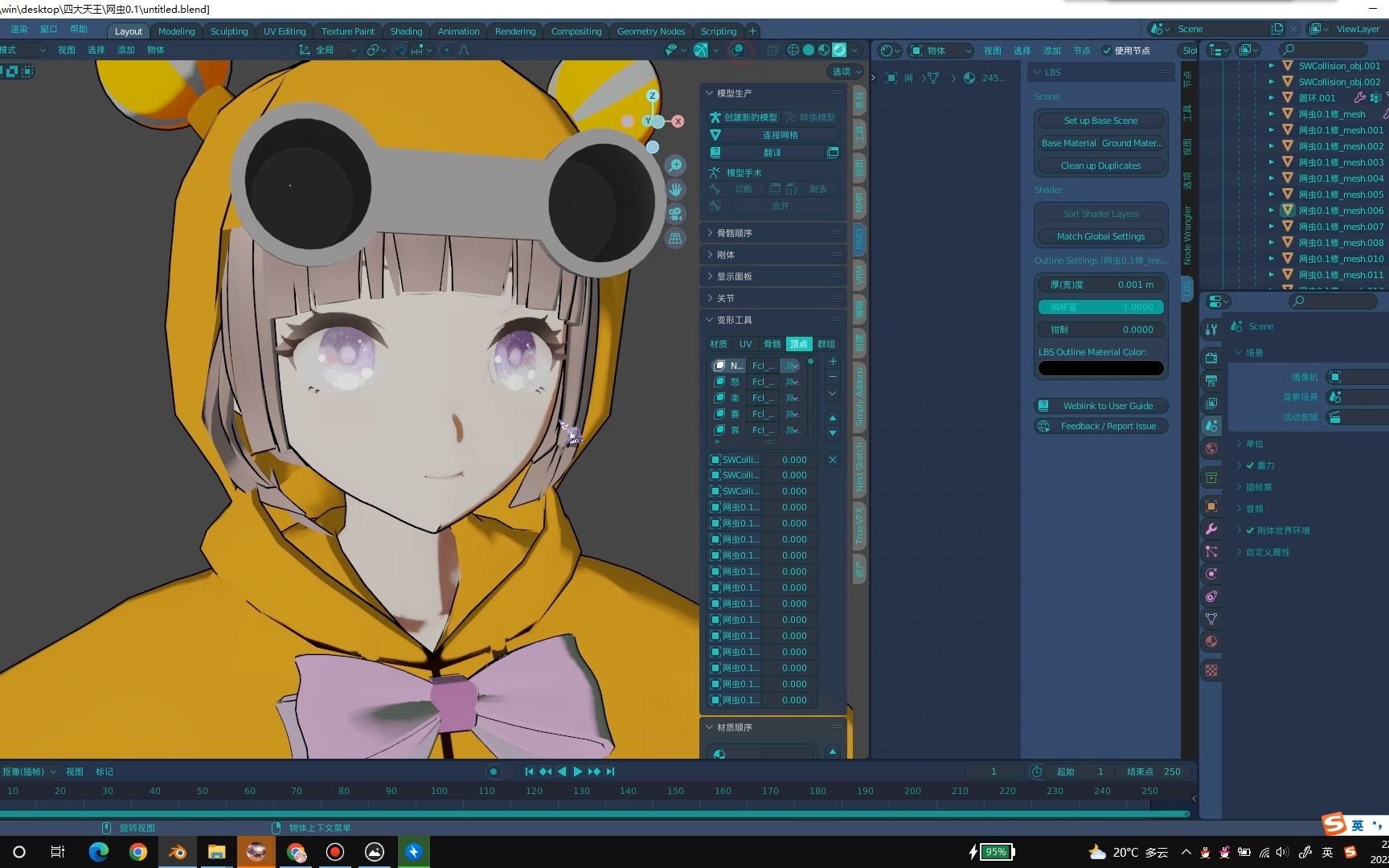Screen dimensions: 1389x868
Task: Add new morph with plus button
Action: [x=833, y=362]
